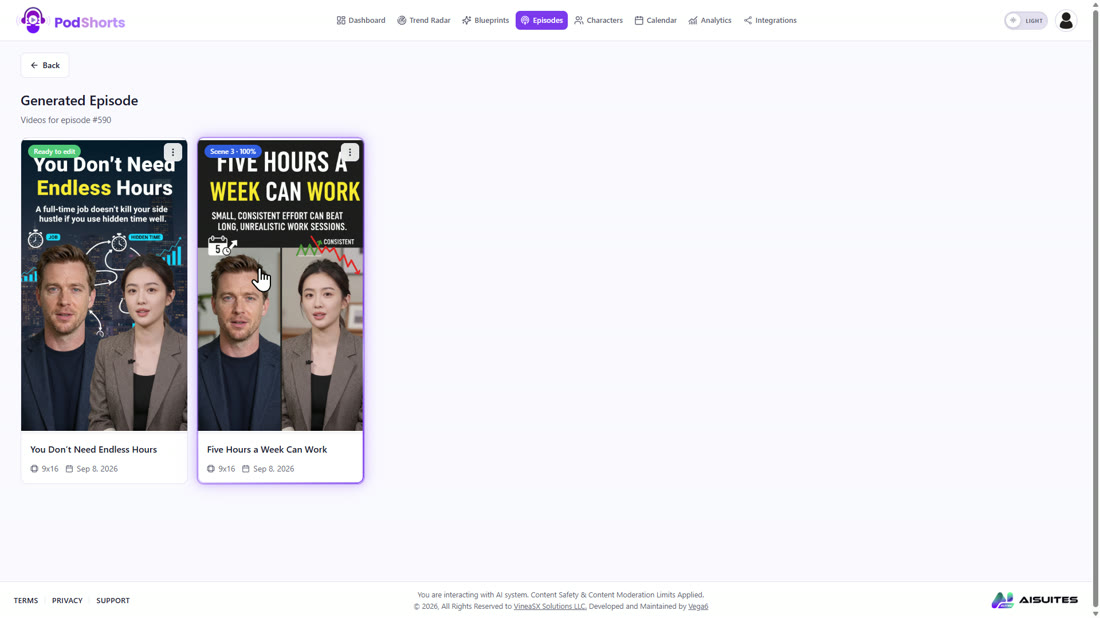This screenshot has width=1100, height=618.
Task: Open Five Hours a Week thumbnail
Action: pyautogui.click(x=281, y=286)
